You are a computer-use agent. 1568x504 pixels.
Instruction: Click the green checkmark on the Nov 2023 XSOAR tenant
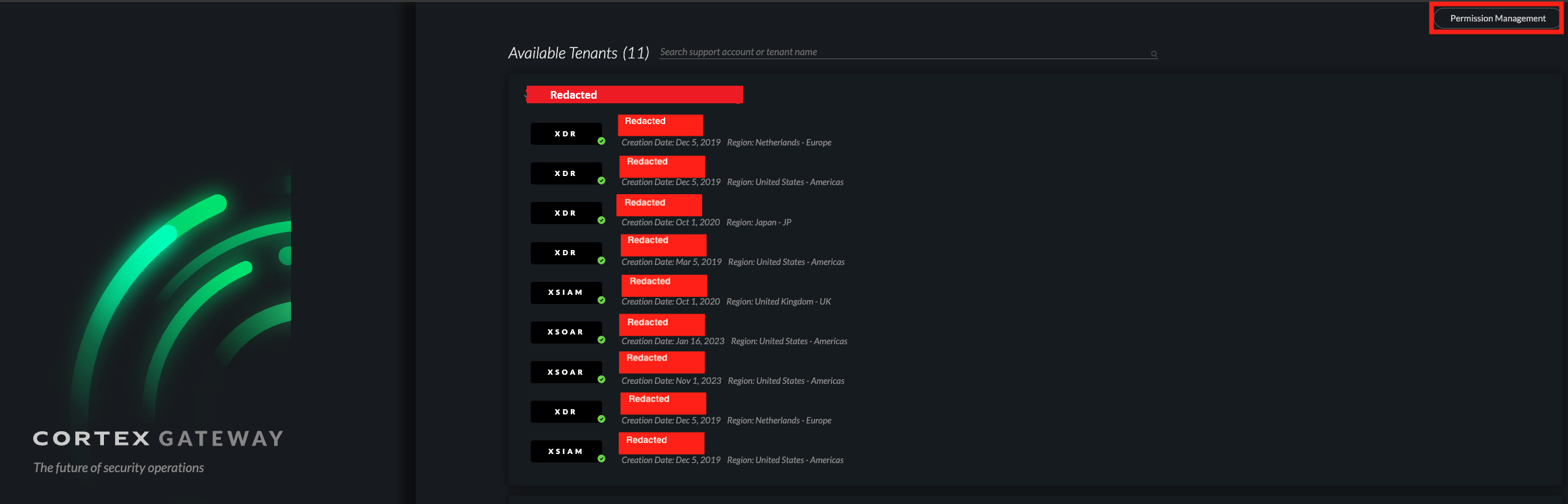point(602,380)
